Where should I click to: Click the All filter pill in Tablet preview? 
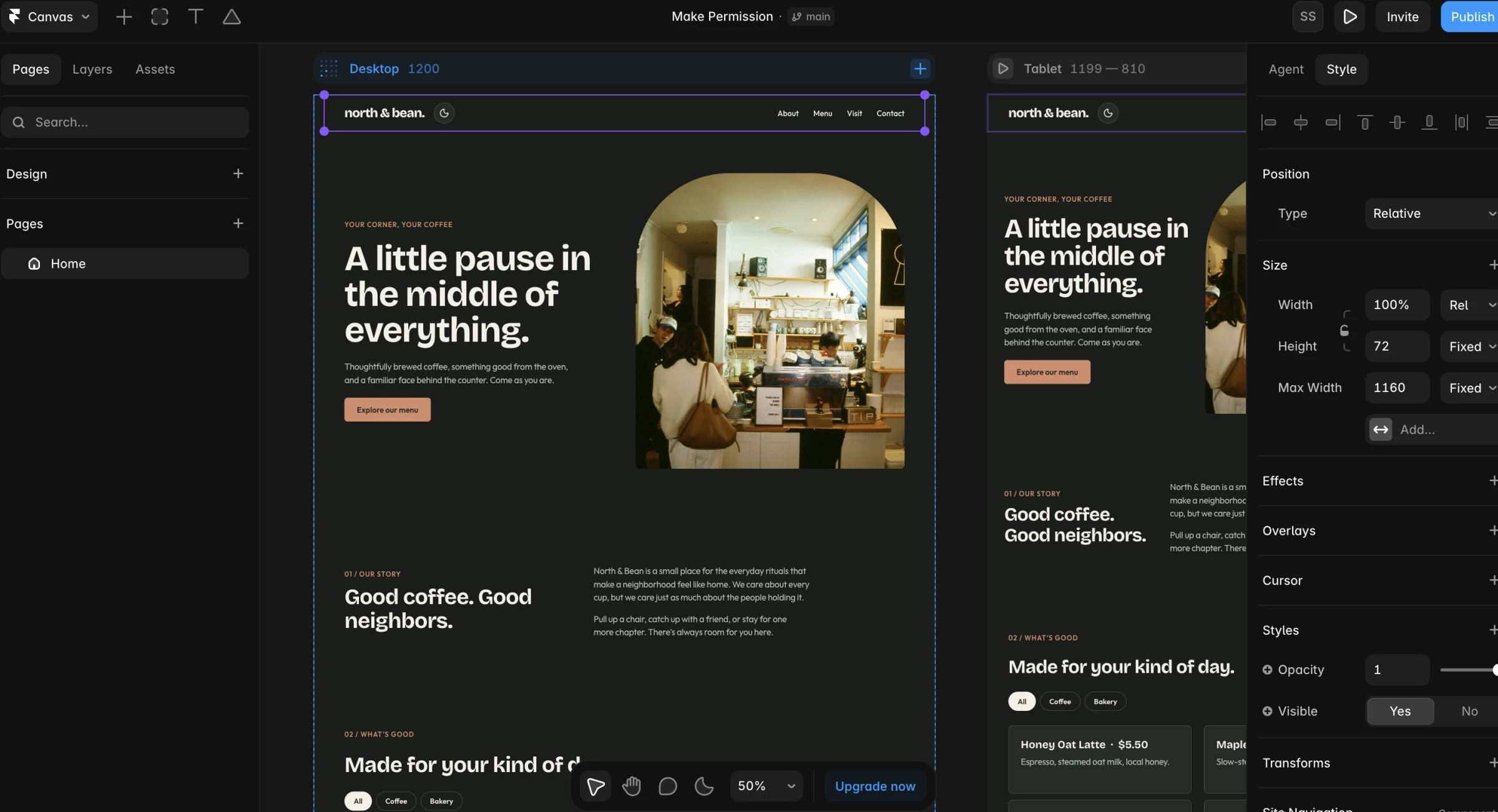[x=1022, y=702]
